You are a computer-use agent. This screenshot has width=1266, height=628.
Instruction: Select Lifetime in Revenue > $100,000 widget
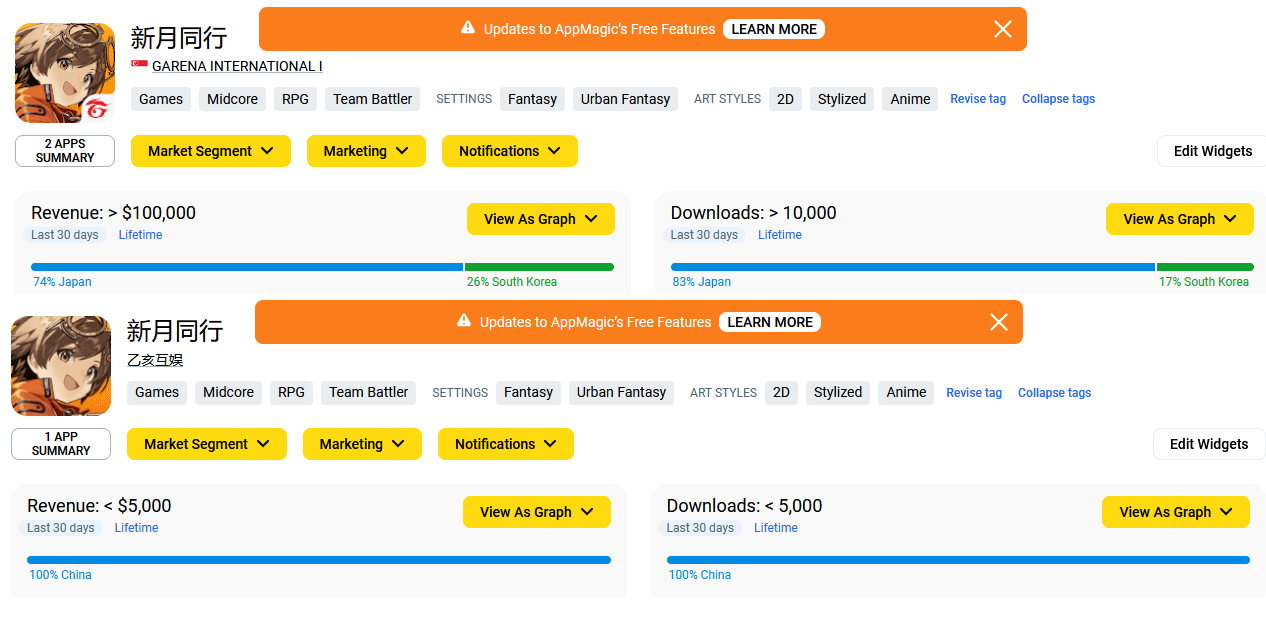pyautogui.click(x=140, y=235)
